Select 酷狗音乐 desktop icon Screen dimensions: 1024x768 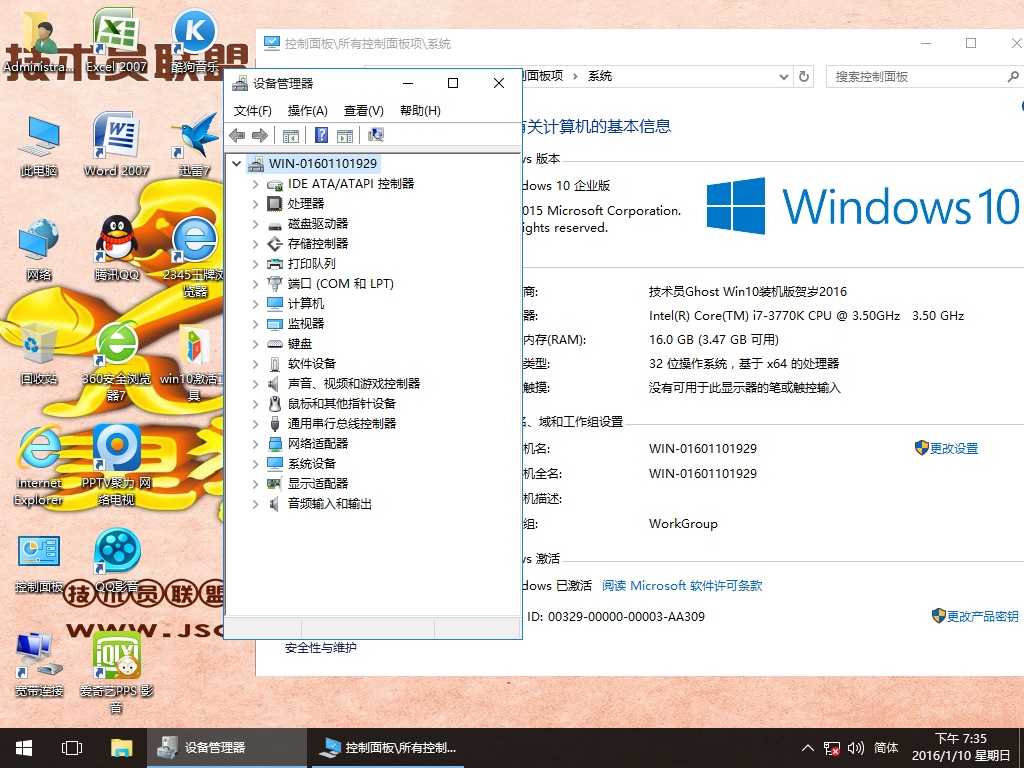tap(195, 40)
